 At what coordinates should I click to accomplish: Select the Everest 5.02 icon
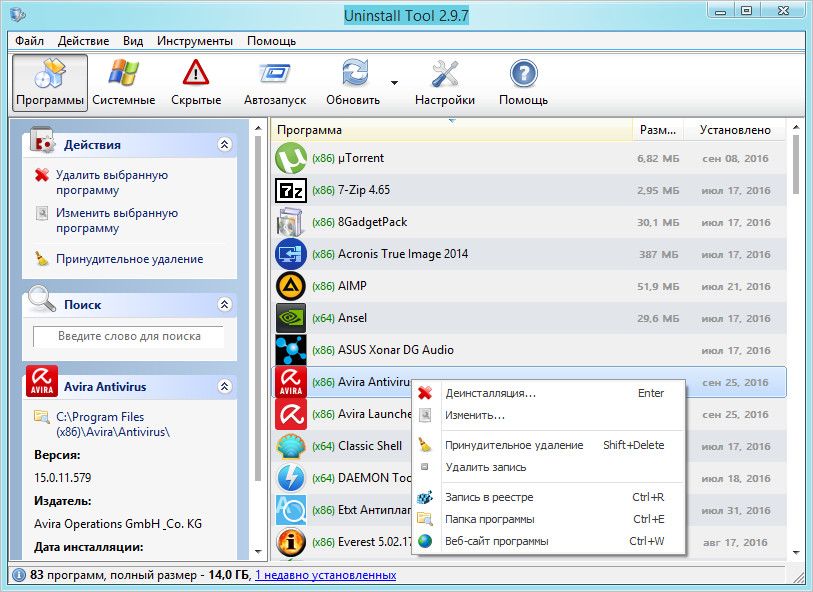point(290,542)
